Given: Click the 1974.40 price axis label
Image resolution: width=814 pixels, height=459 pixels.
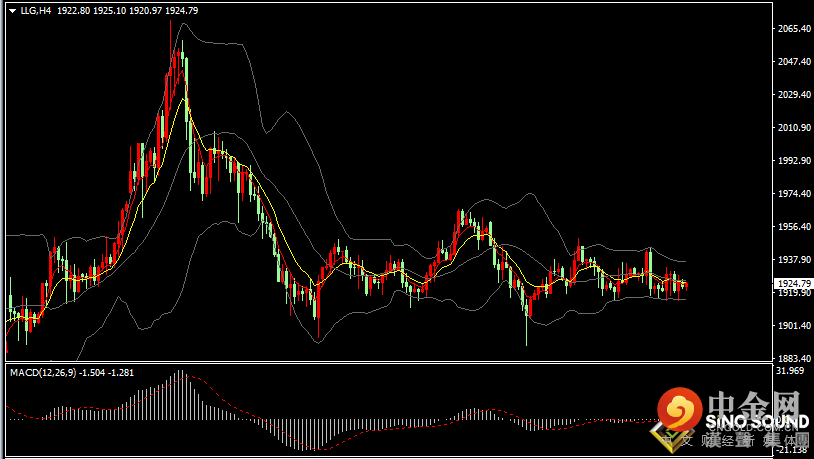Looking at the screenshot, I should [x=795, y=194].
